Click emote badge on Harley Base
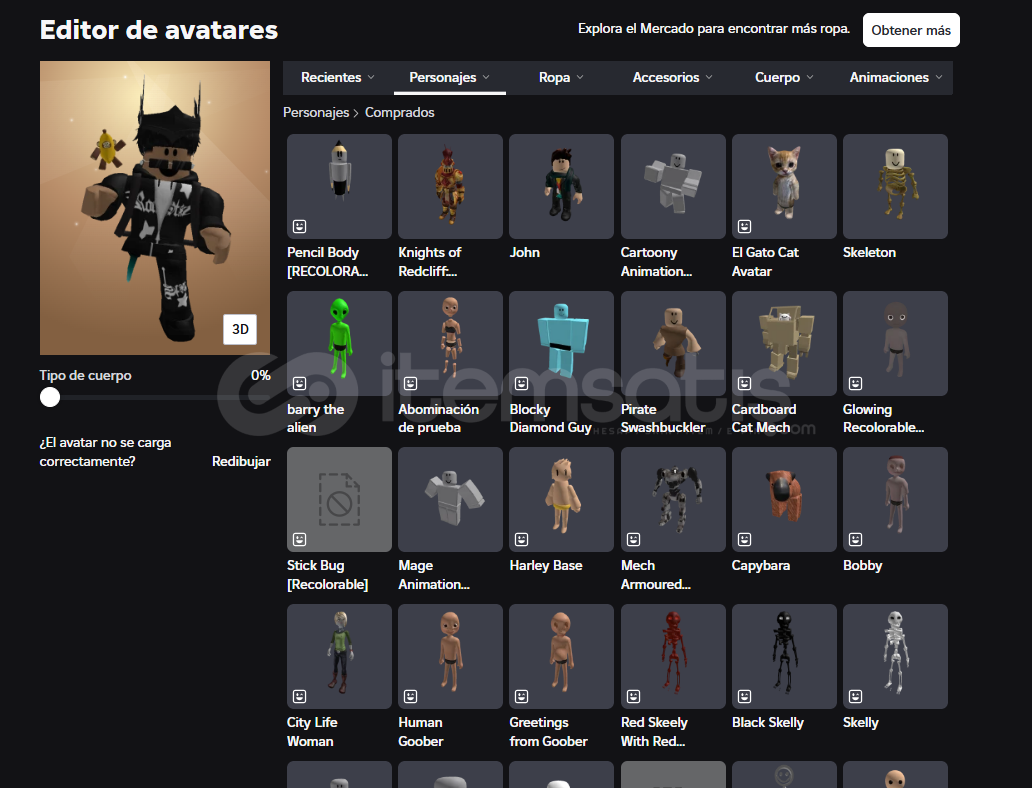Viewport: 1032px width, 788px height. [x=522, y=540]
